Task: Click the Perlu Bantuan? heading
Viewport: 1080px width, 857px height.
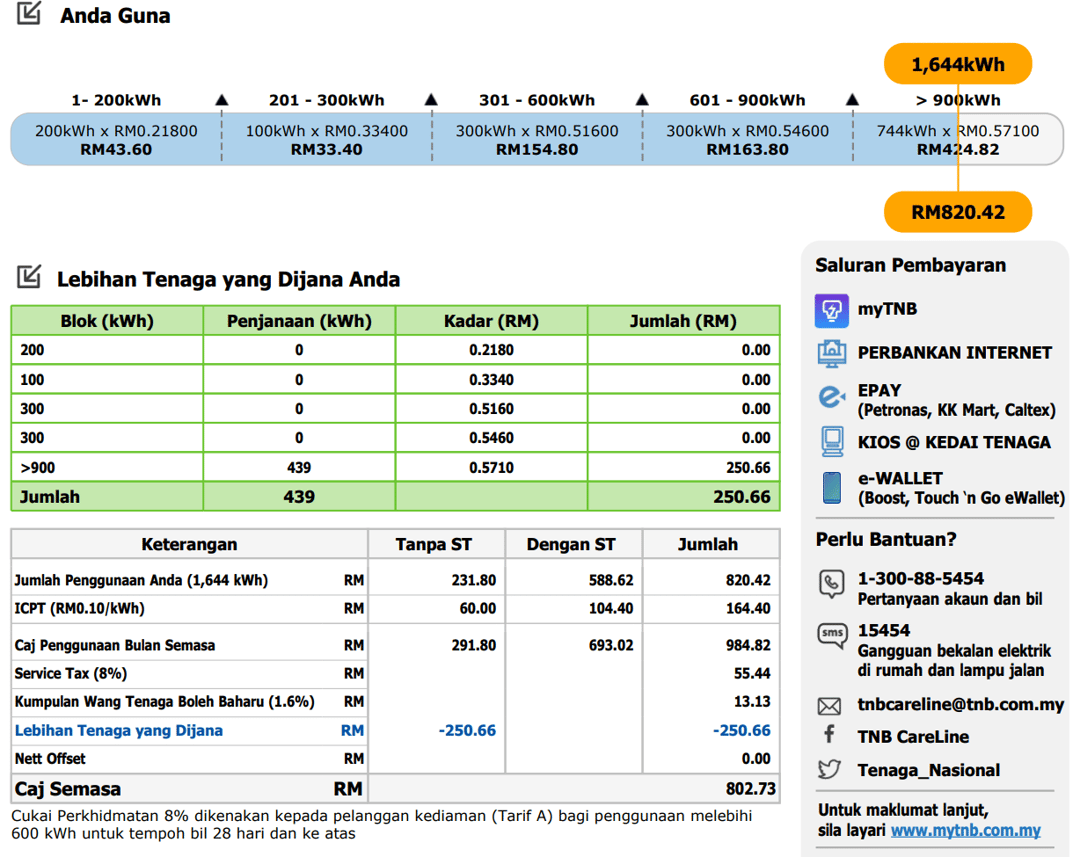Action: pos(886,539)
